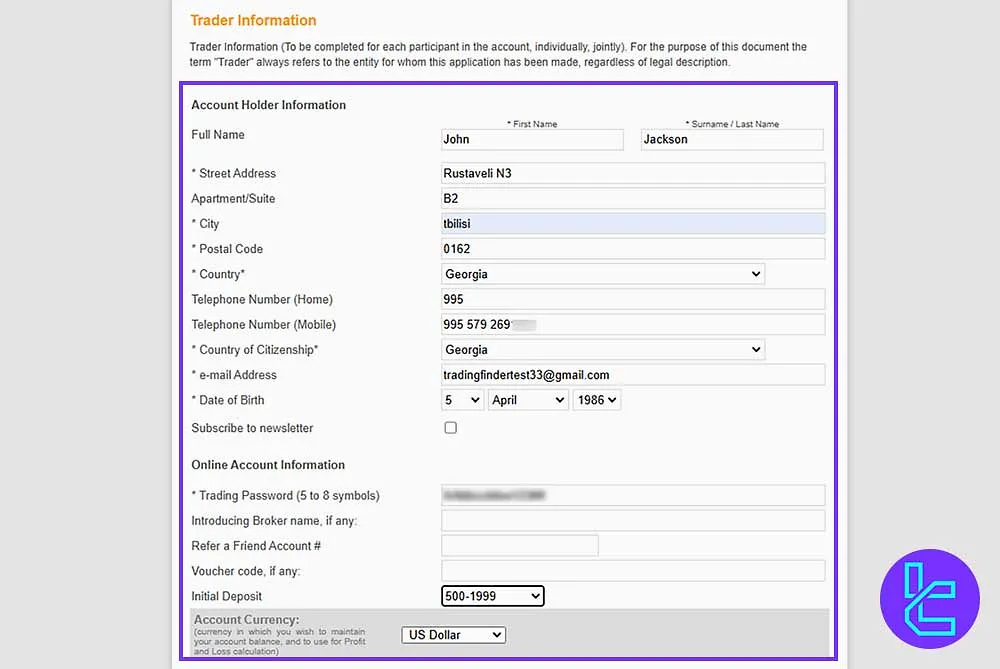Viewport: 1000px width, 669px height.
Task: Open the birth year dropdown showing 1986
Action: click(x=597, y=400)
